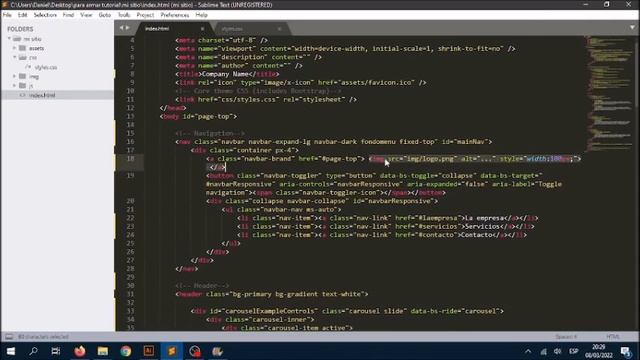Viewport: 640px width, 360px height.
Task: Open the Find menu
Action: click(68, 15)
